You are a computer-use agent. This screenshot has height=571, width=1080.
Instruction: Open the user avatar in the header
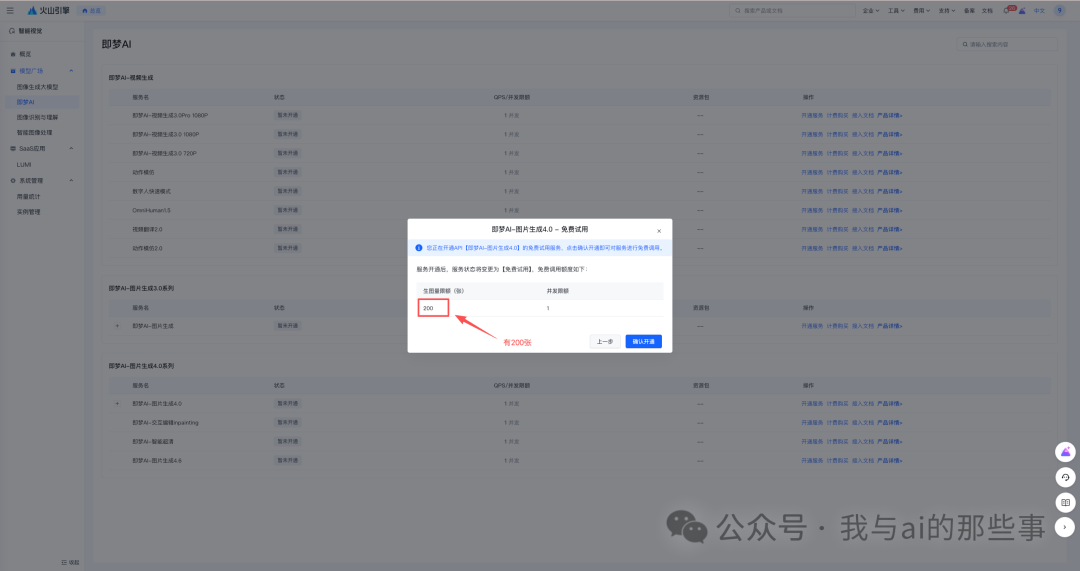[x=1060, y=10]
